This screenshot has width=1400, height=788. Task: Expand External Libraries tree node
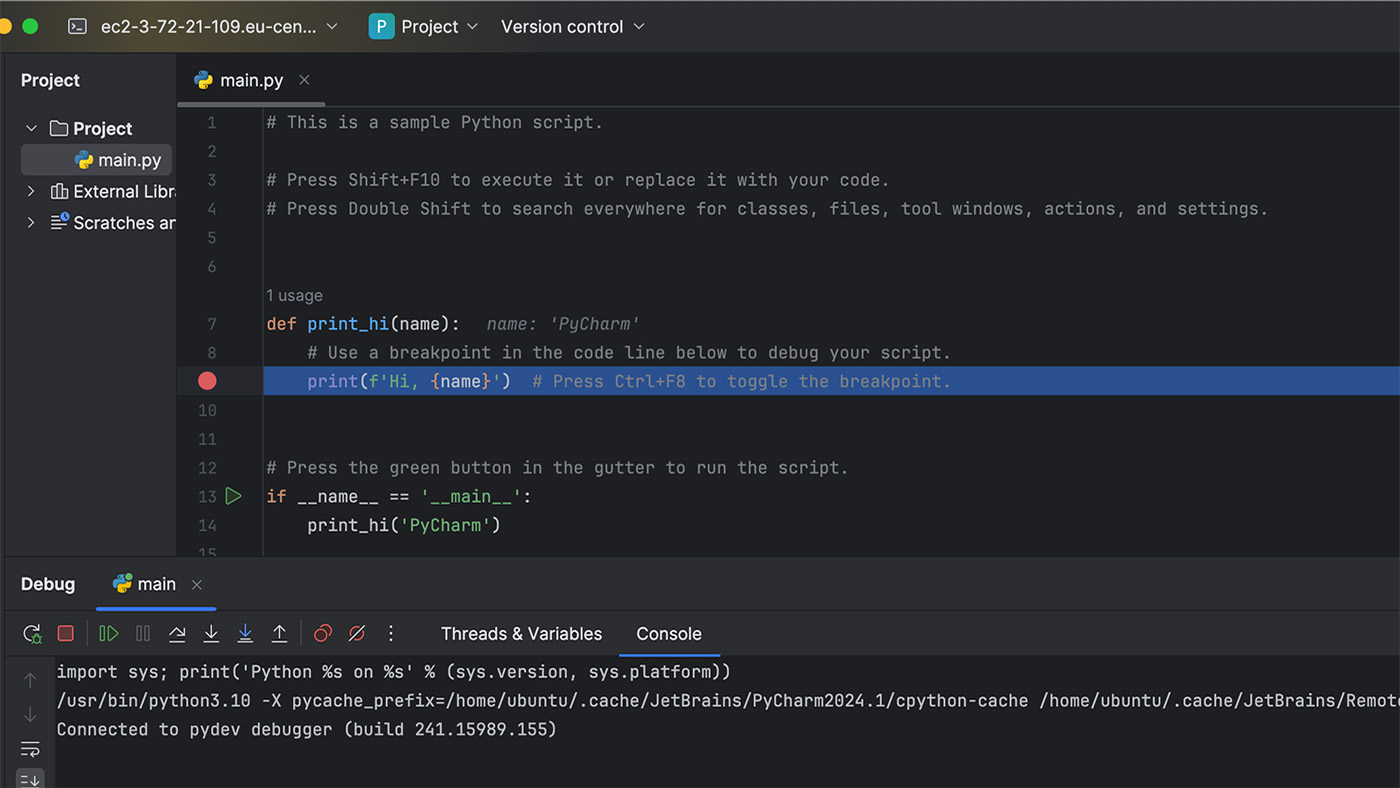[32, 192]
